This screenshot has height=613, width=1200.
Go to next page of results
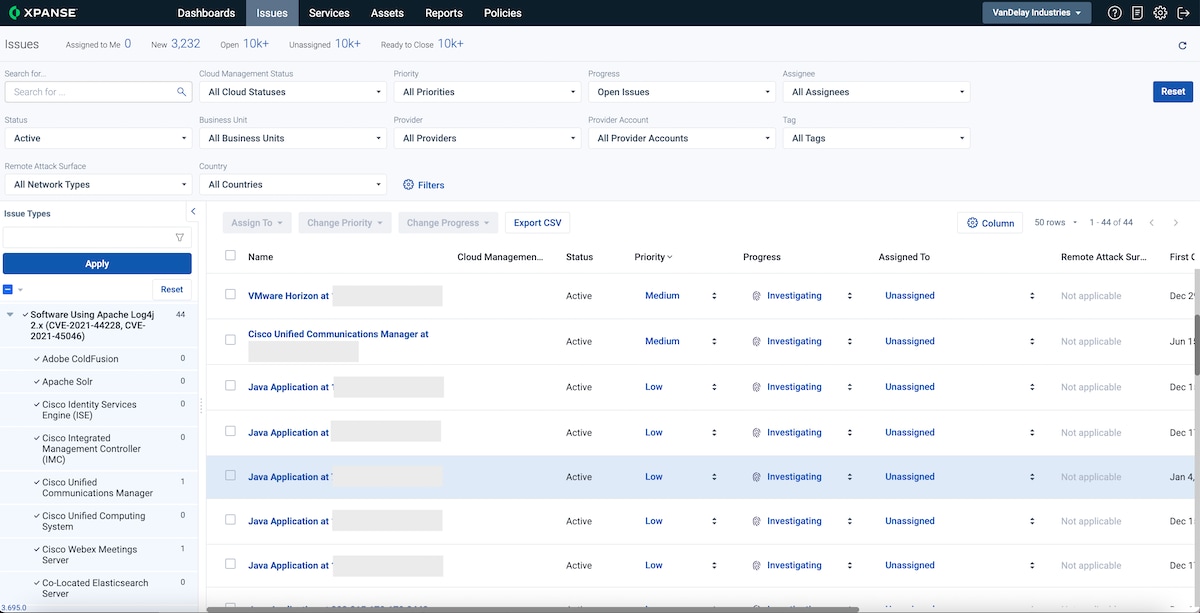coord(1176,223)
